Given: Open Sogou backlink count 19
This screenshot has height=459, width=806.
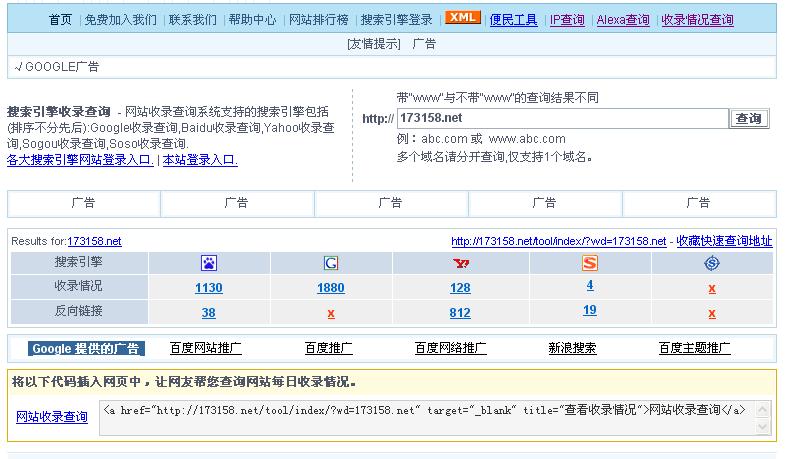Looking at the screenshot, I should pyautogui.click(x=590, y=310).
